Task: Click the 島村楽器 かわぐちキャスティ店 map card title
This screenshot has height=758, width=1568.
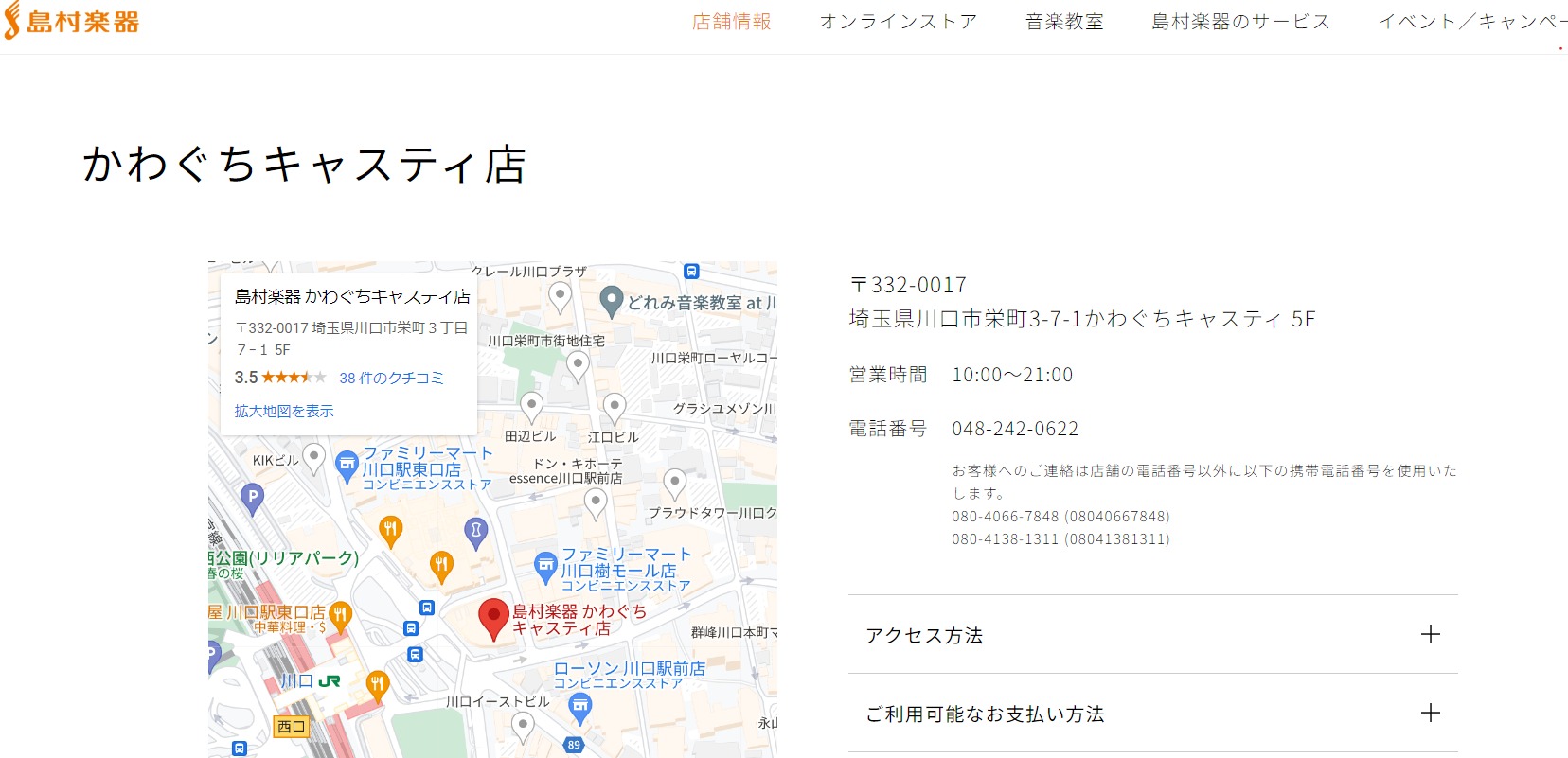Action: [x=352, y=297]
